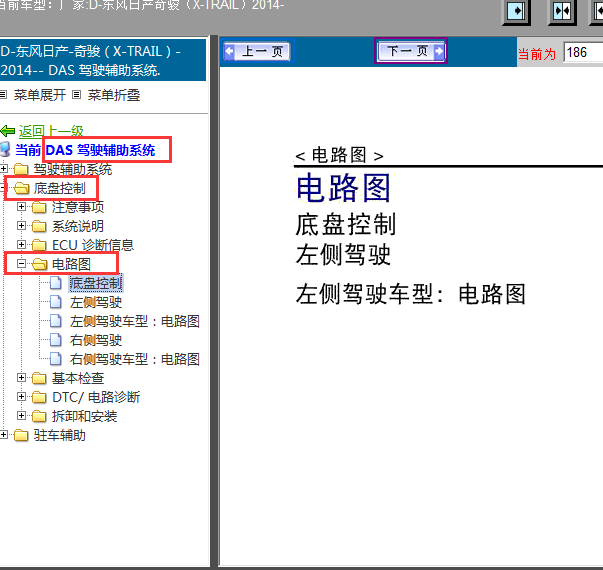Image resolution: width=603 pixels, height=570 pixels.
Task: Click the DTC/ 电路诊断 folder icon
Action: pyautogui.click(x=39, y=397)
